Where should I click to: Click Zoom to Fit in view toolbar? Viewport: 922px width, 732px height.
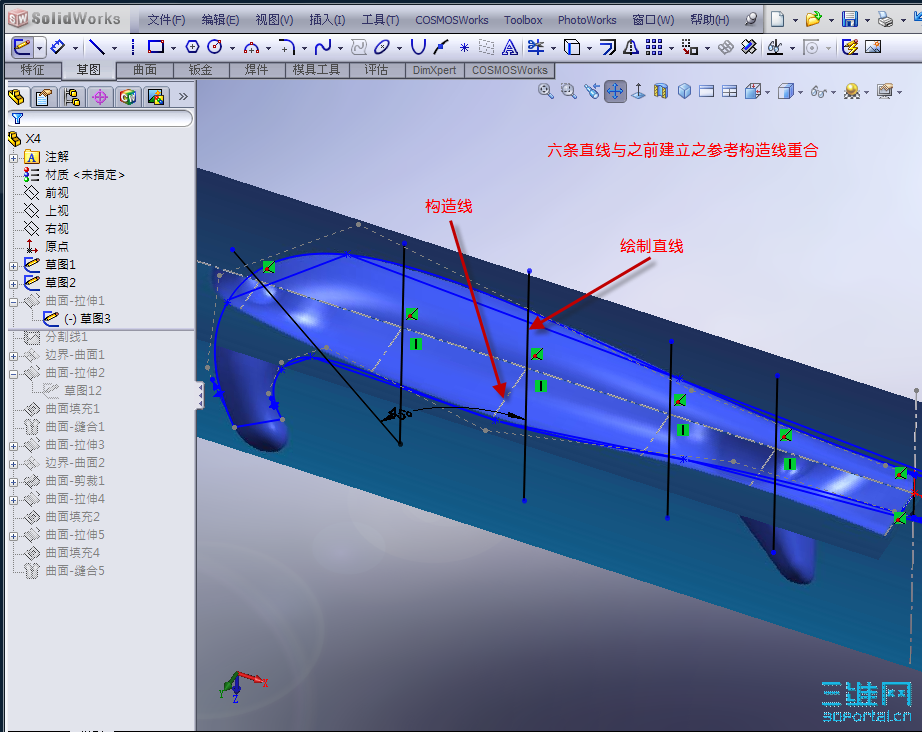point(546,91)
